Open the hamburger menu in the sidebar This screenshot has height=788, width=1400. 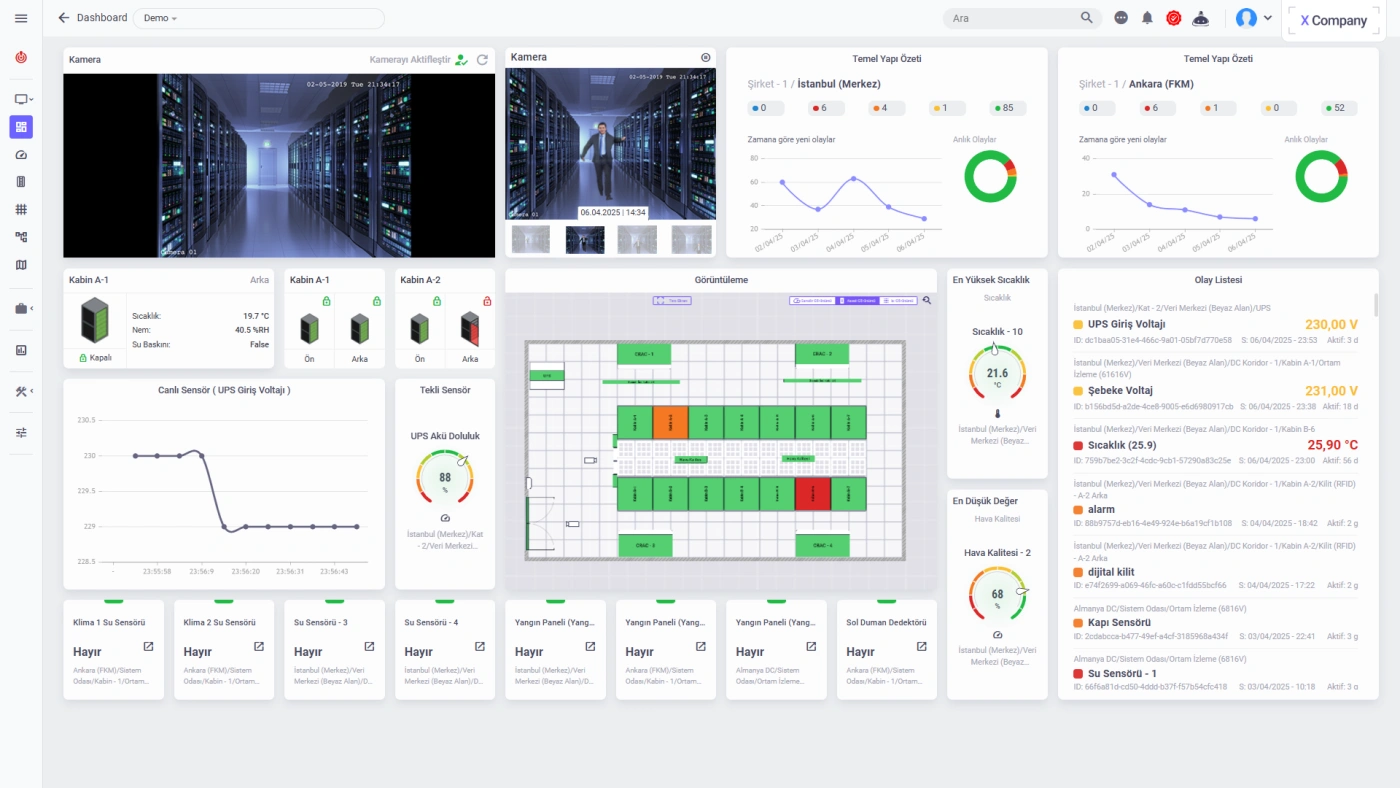pos(21,18)
